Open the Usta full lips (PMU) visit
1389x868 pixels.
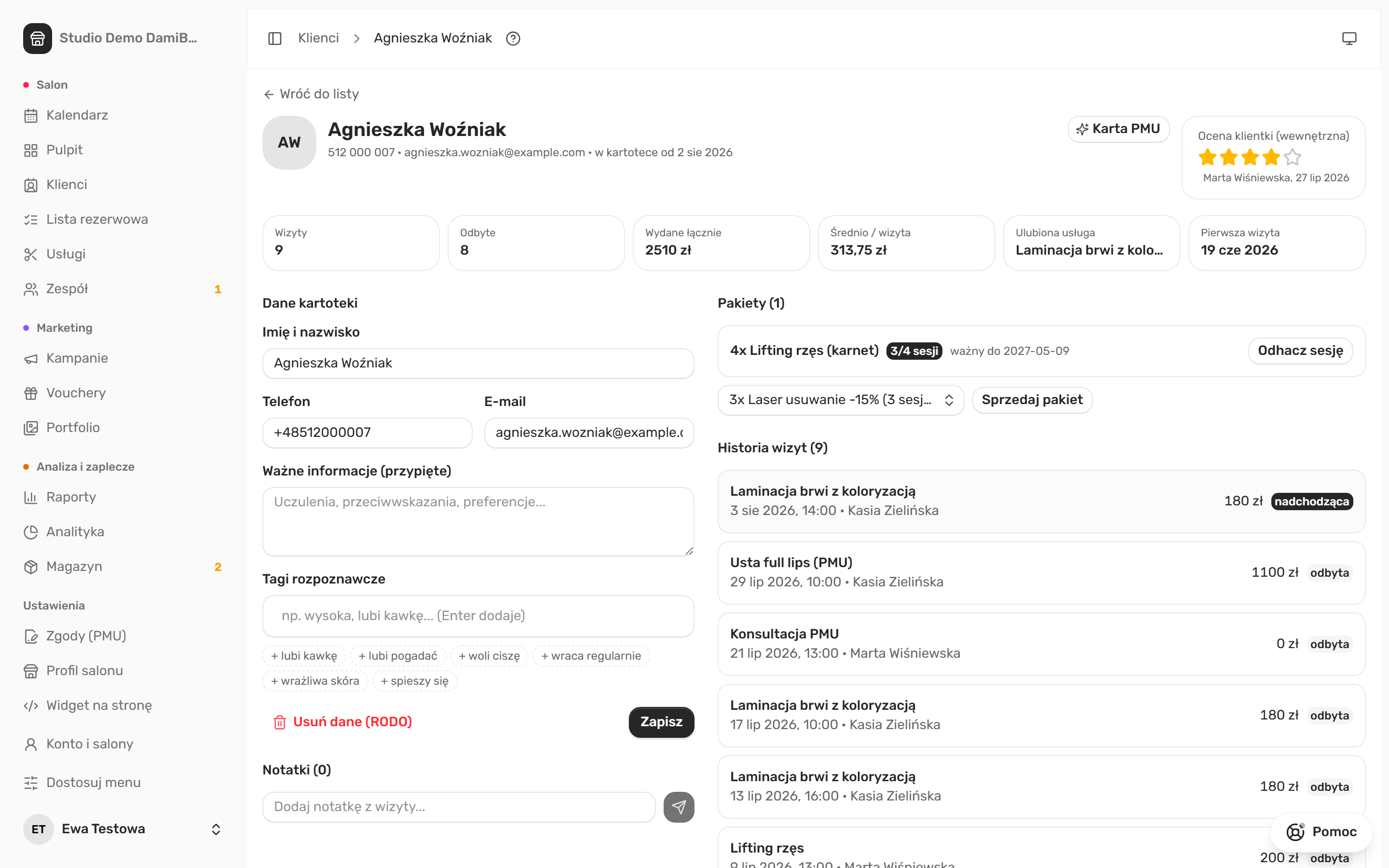pos(1041,572)
